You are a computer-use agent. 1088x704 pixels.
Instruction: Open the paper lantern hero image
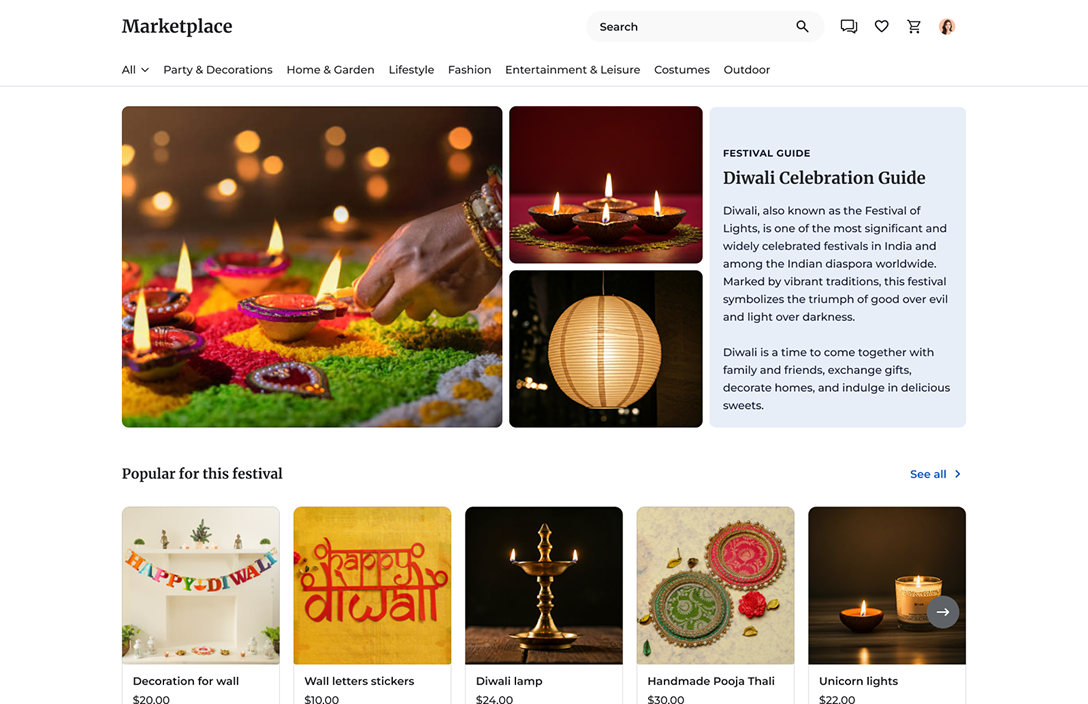click(x=606, y=349)
